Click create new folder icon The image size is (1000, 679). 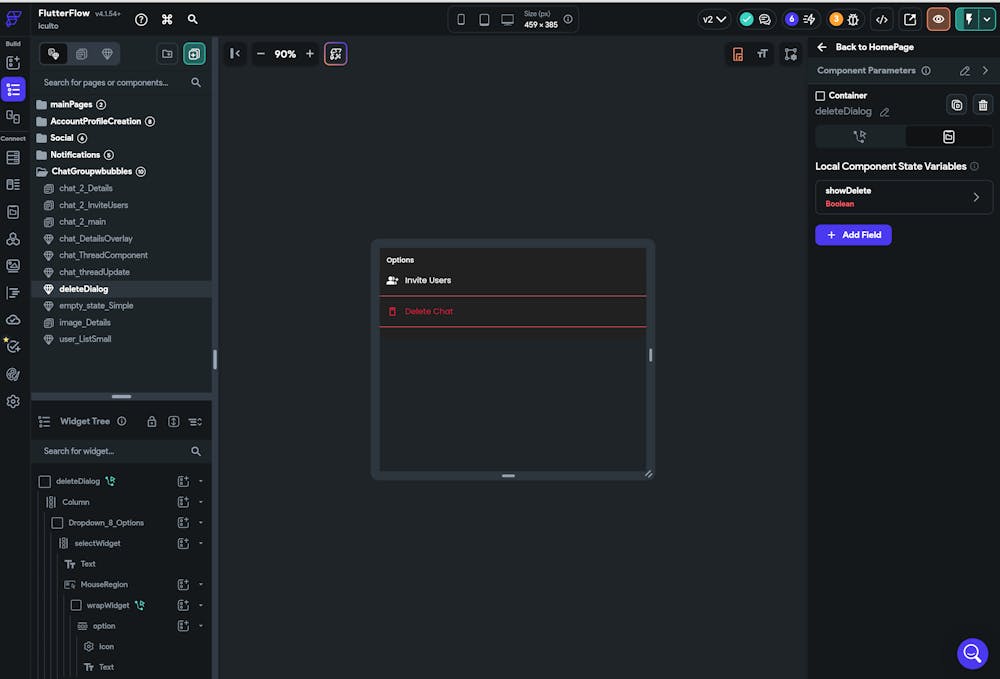(167, 54)
